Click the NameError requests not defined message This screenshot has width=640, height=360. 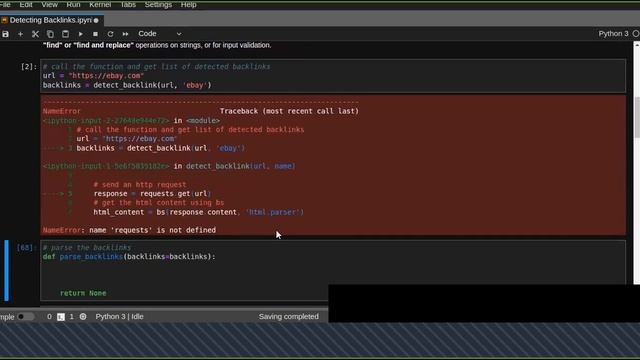pyautogui.click(x=129, y=230)
